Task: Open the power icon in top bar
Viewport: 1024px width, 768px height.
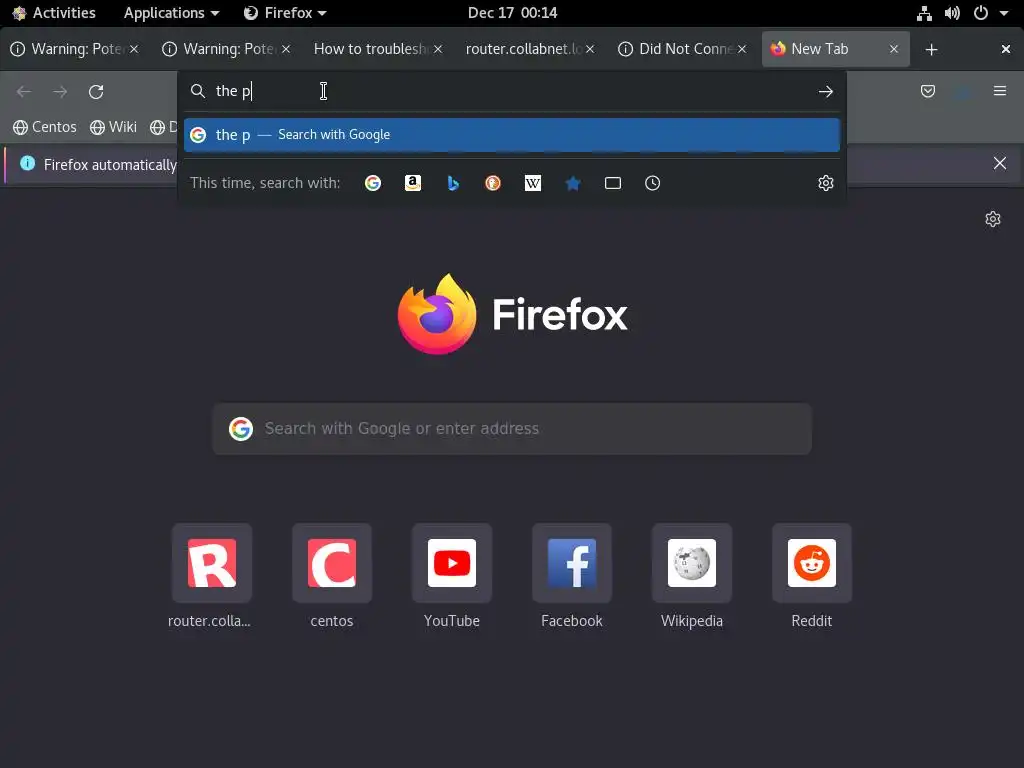Action: [981, 13]
